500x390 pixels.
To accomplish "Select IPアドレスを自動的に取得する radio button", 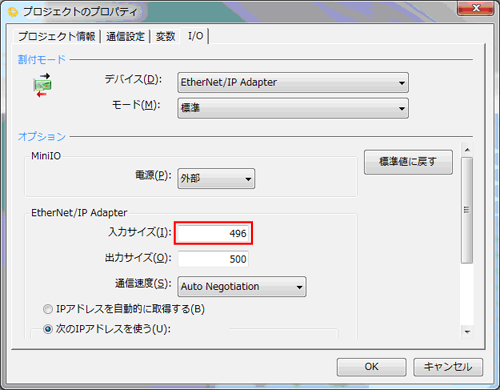I will pos(48,309).
